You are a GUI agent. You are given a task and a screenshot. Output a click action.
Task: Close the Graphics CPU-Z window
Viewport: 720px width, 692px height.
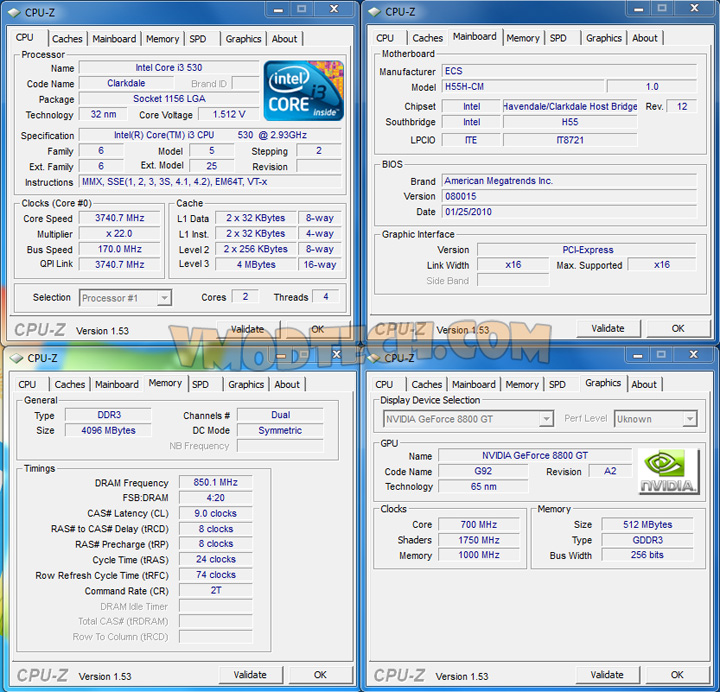point(693,354)
